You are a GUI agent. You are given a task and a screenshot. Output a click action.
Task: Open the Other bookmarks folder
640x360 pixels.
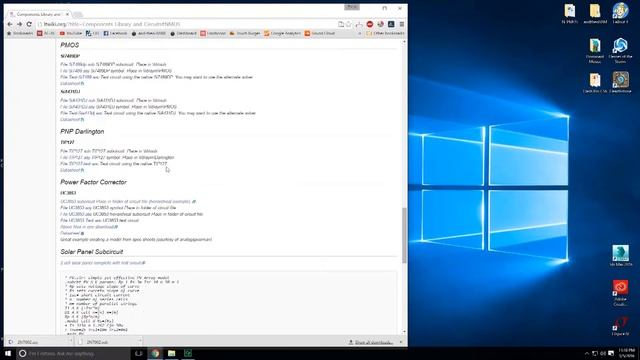tap(385, 33)
